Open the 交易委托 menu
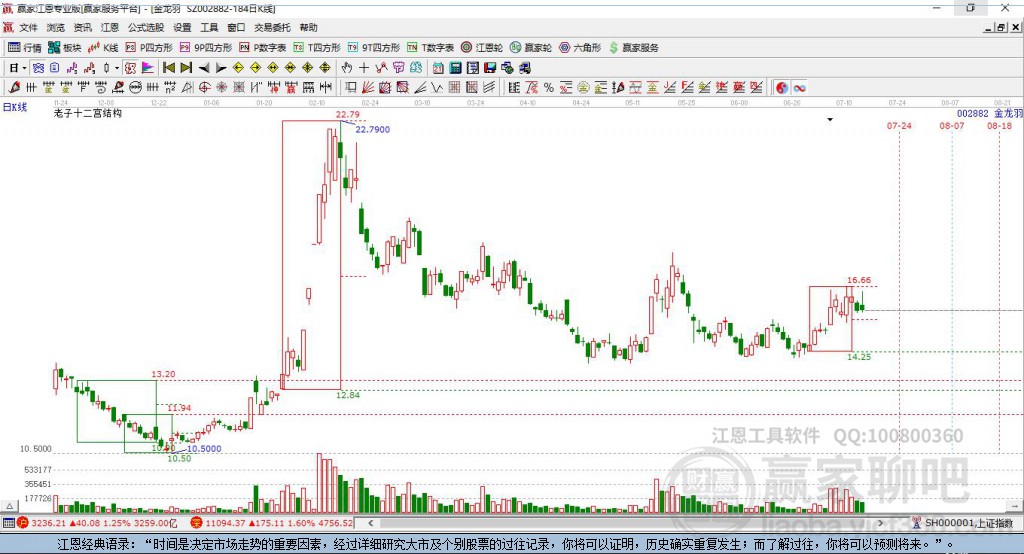Screen dimensions: 1024x554 pyautogui.click(x=272, y=27)
